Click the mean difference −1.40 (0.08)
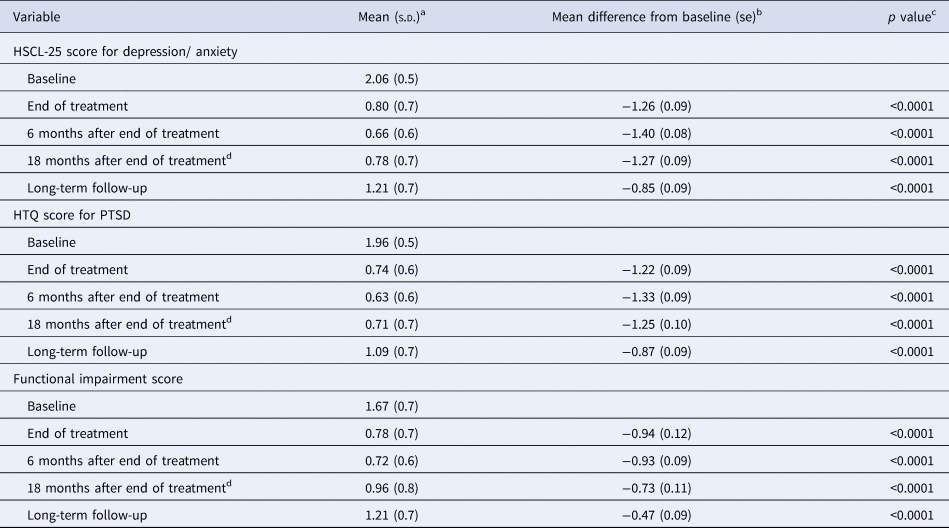 point(645,133)
